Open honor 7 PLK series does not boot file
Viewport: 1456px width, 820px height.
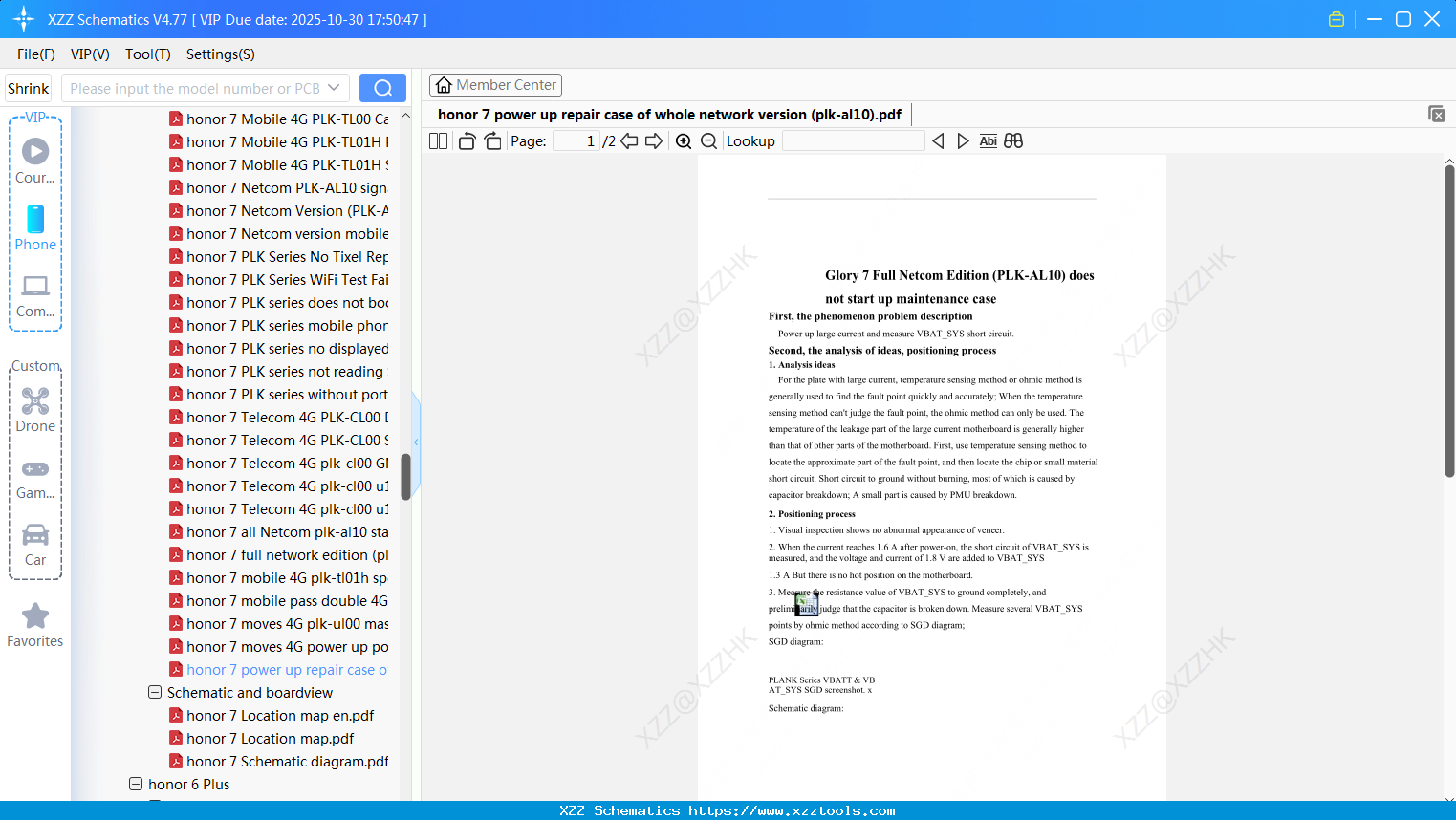(x=278, y=302)
